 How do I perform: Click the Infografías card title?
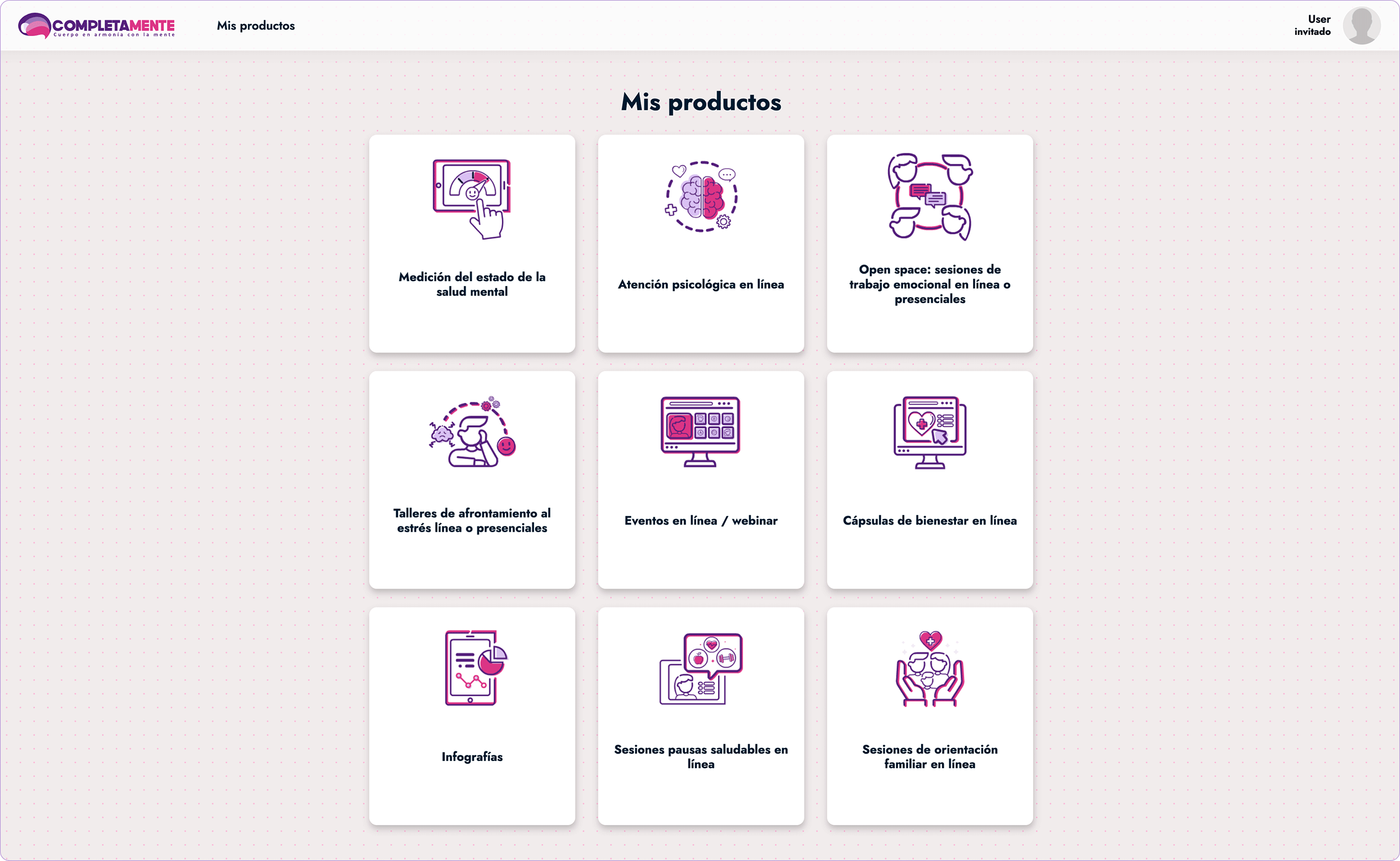pos(471,757)
